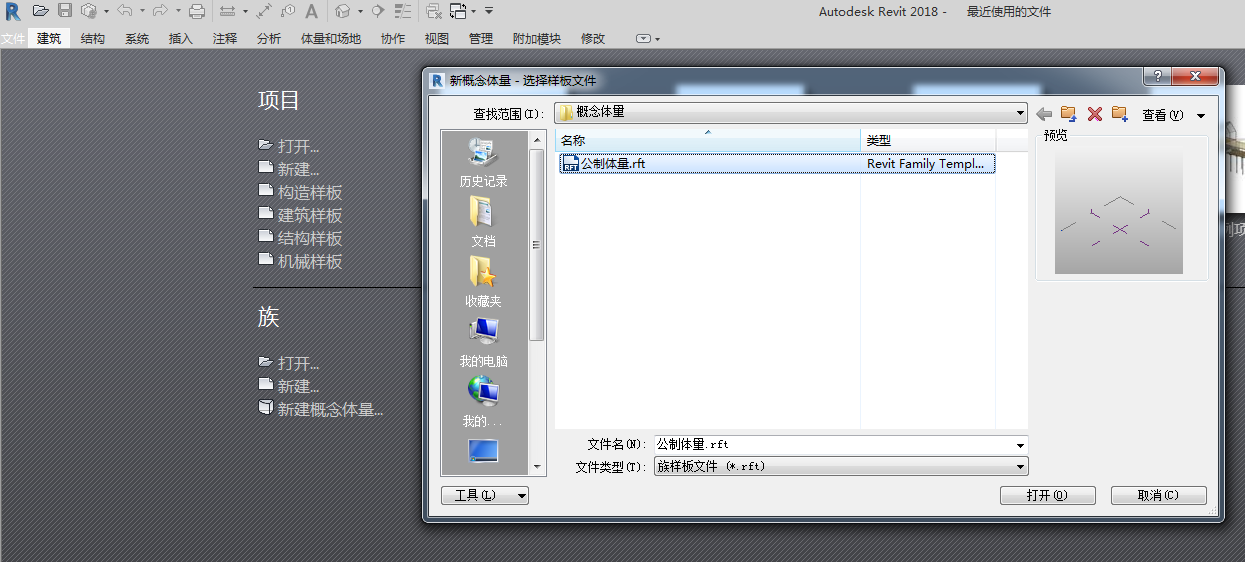Select the Text tool (A) in toolbar
The width and height of the screenshot is (1245, 562).
311,11
